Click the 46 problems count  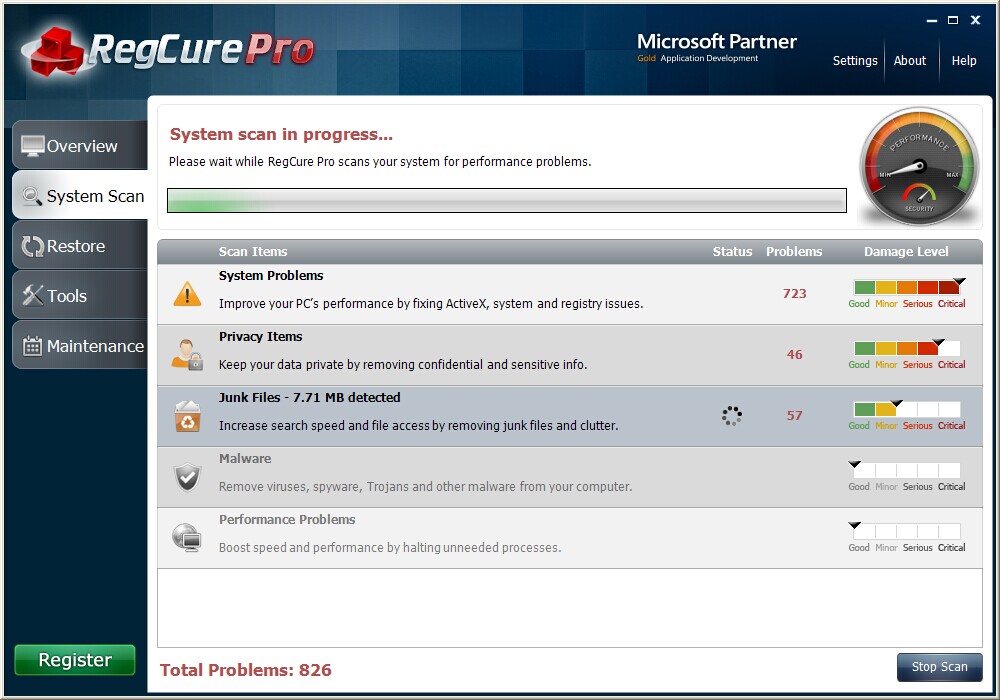795,354
